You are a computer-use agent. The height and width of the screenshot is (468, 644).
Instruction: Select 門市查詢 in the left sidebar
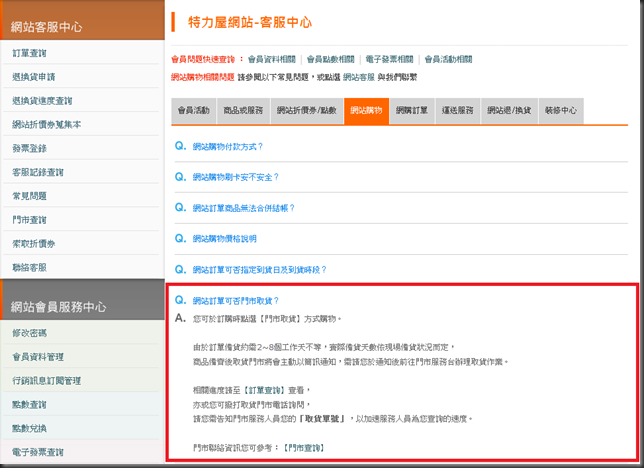point(29,220)
